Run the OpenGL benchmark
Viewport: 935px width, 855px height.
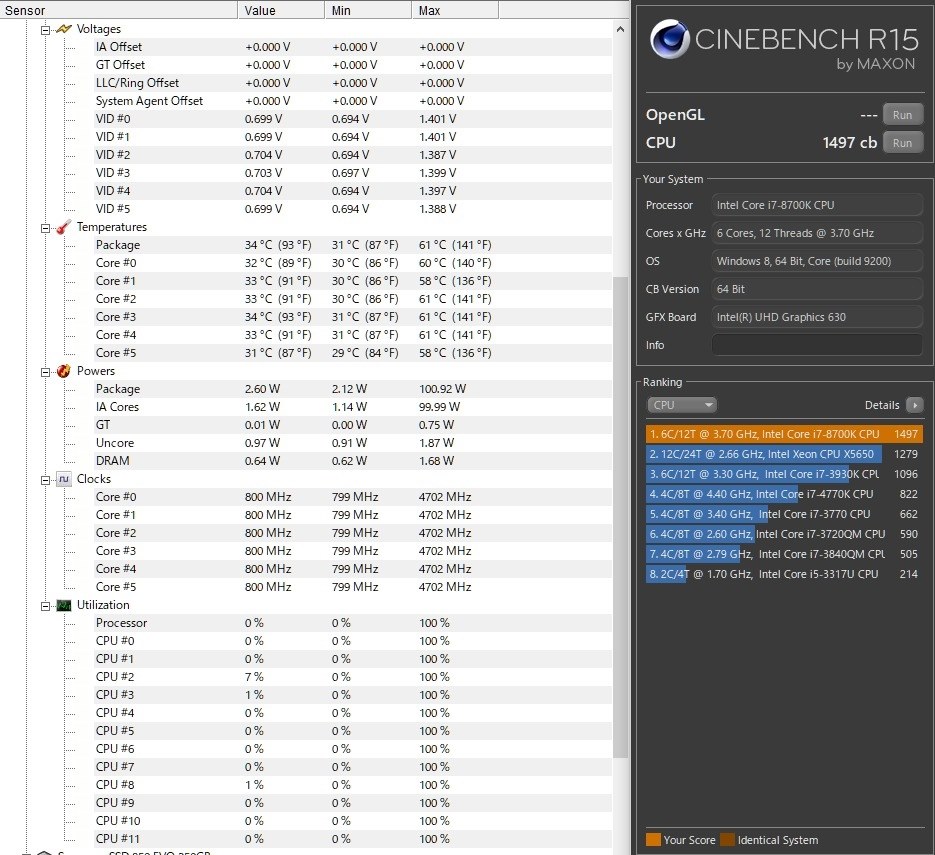(x=901, y=114)
